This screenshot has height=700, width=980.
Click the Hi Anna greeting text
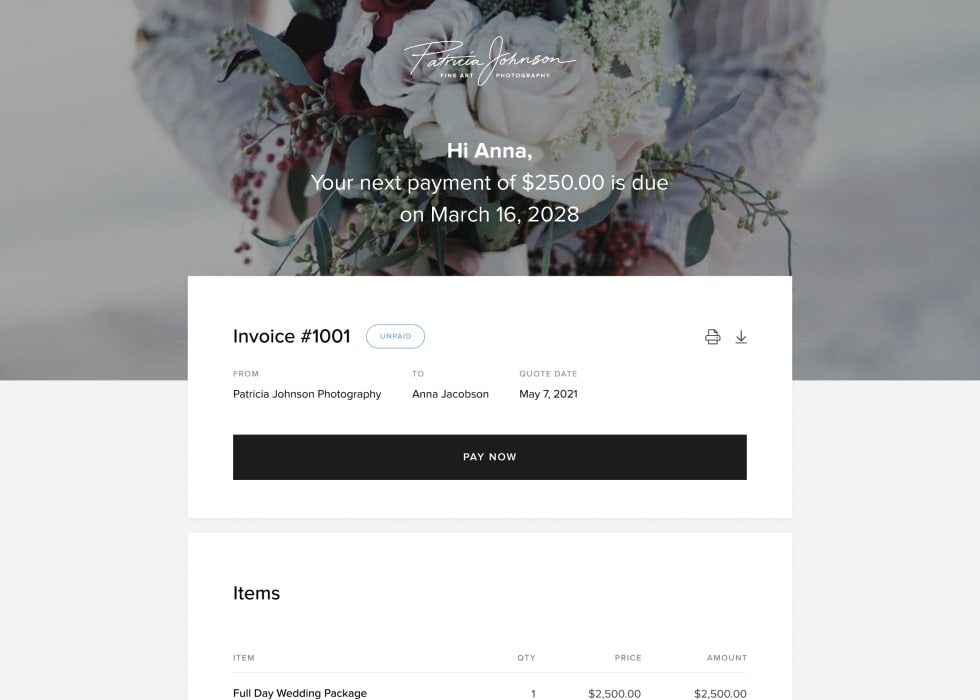489,151
